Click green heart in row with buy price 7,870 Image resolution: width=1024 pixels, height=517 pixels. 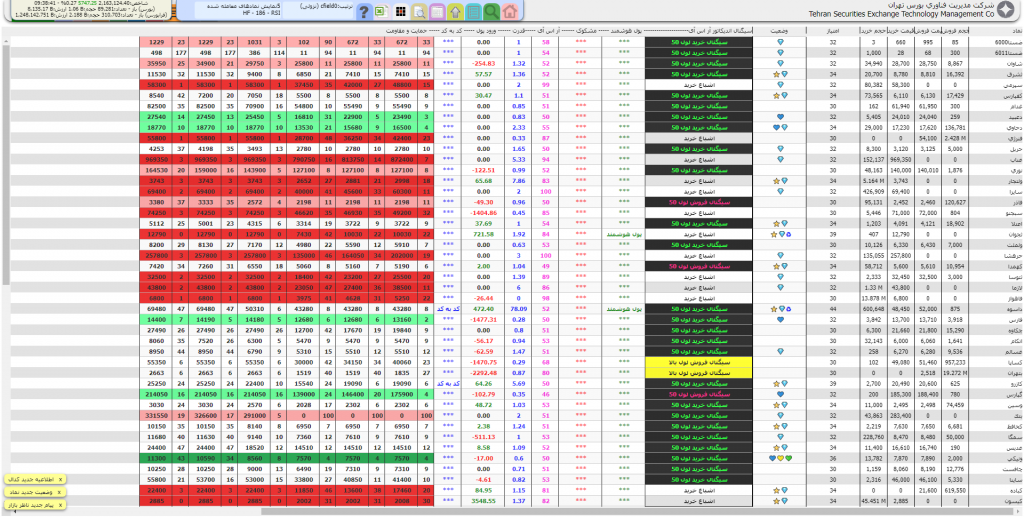pyautogui.click(x=788, y=458)
